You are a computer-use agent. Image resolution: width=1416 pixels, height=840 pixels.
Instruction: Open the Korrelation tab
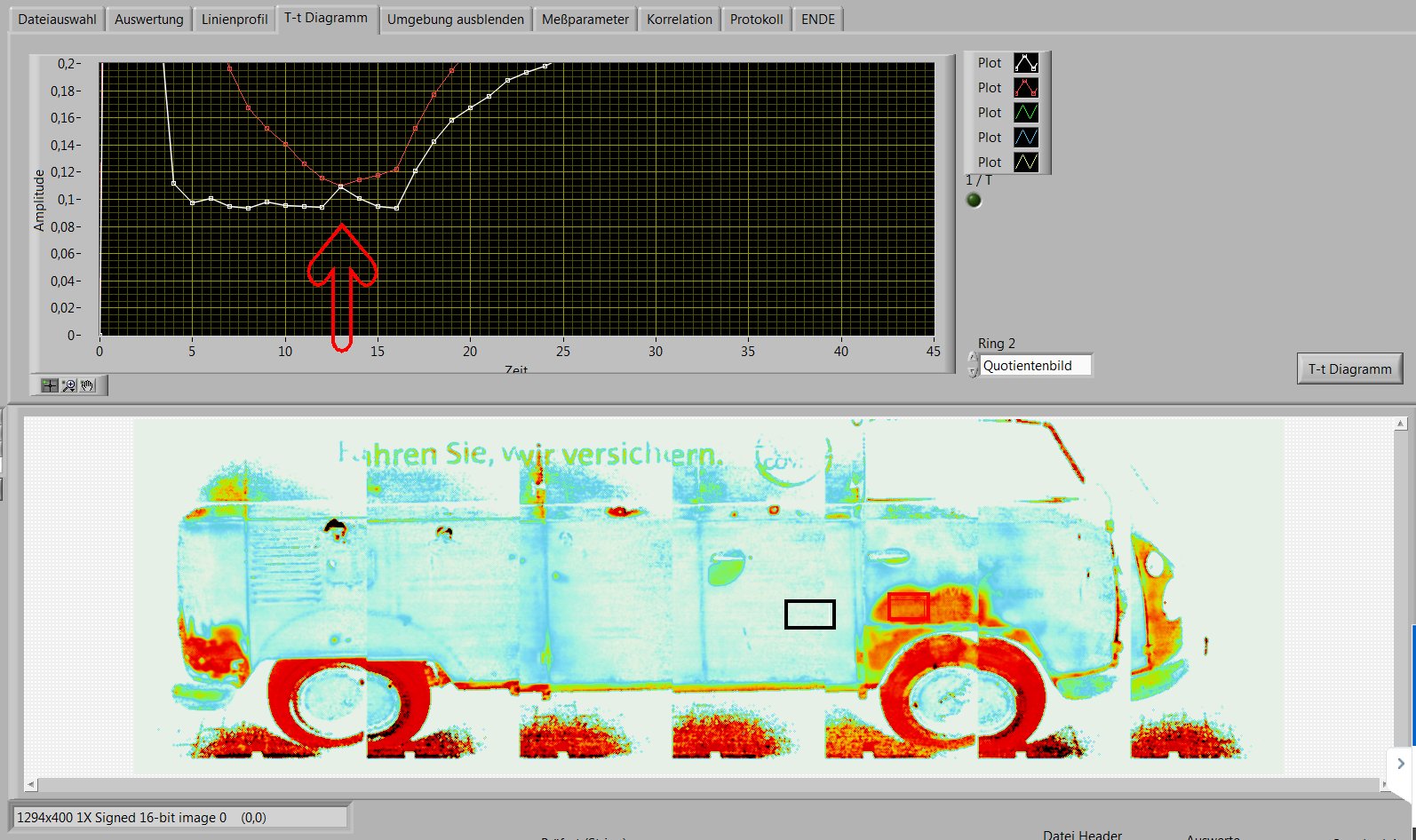(x=680, y=20)
